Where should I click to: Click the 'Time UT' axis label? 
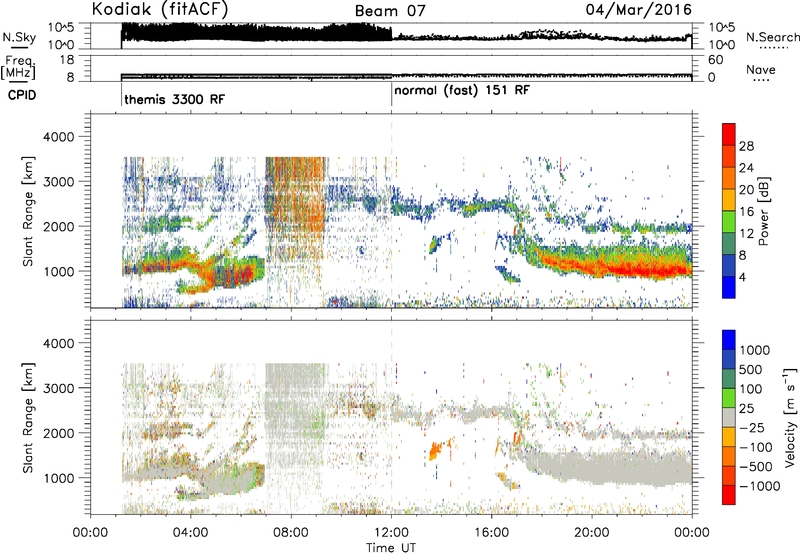[391, 547]
